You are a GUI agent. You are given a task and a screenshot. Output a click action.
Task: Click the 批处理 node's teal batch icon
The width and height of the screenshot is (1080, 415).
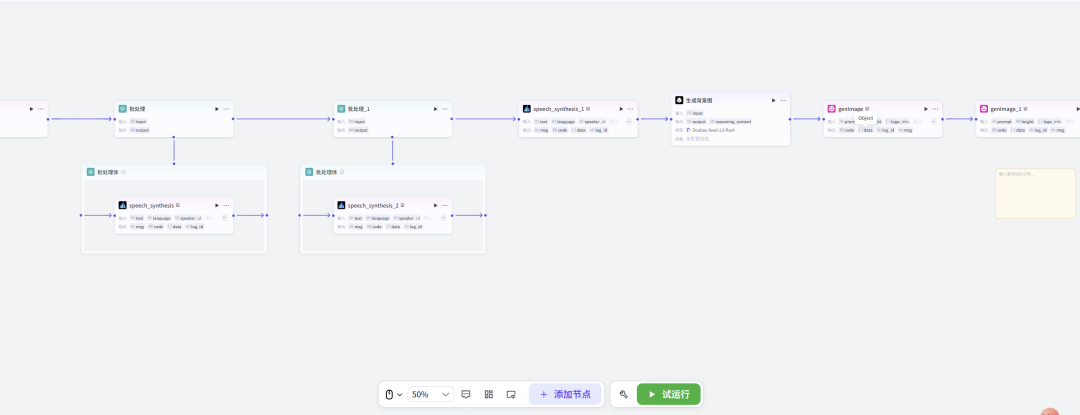[x=123, y=109]
